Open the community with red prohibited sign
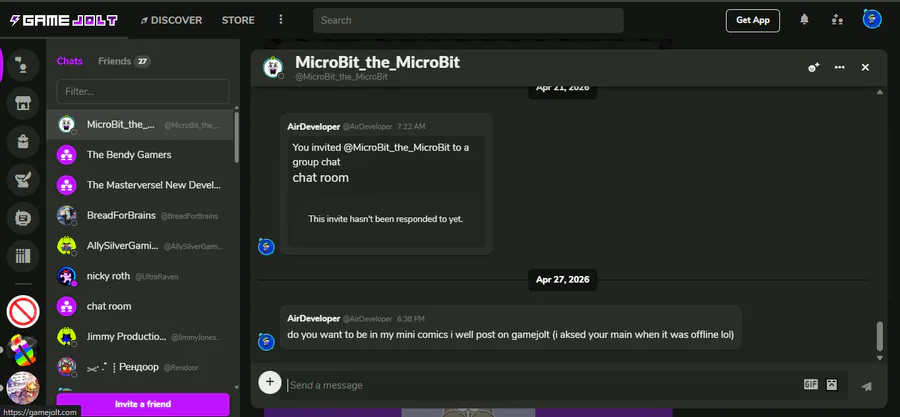Viewport: 900px width, 417px height. click(x=23, y=311)
